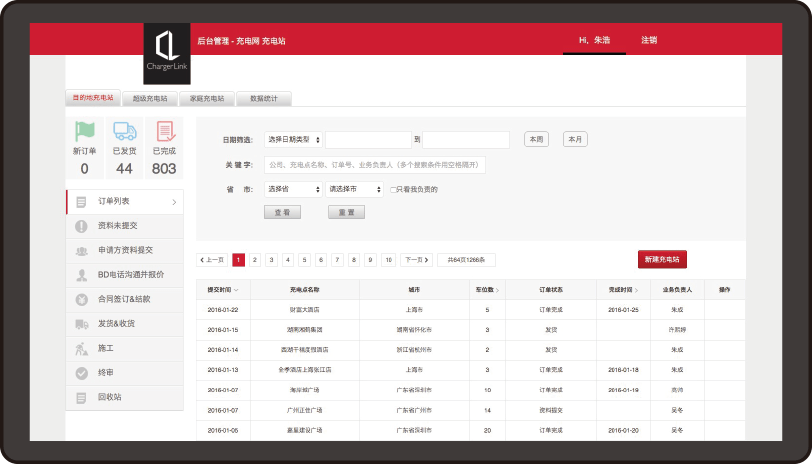Viewport: 812px width, 464px height.
Task: Click the 共64页1266条 page total
Action: (467, 260)
